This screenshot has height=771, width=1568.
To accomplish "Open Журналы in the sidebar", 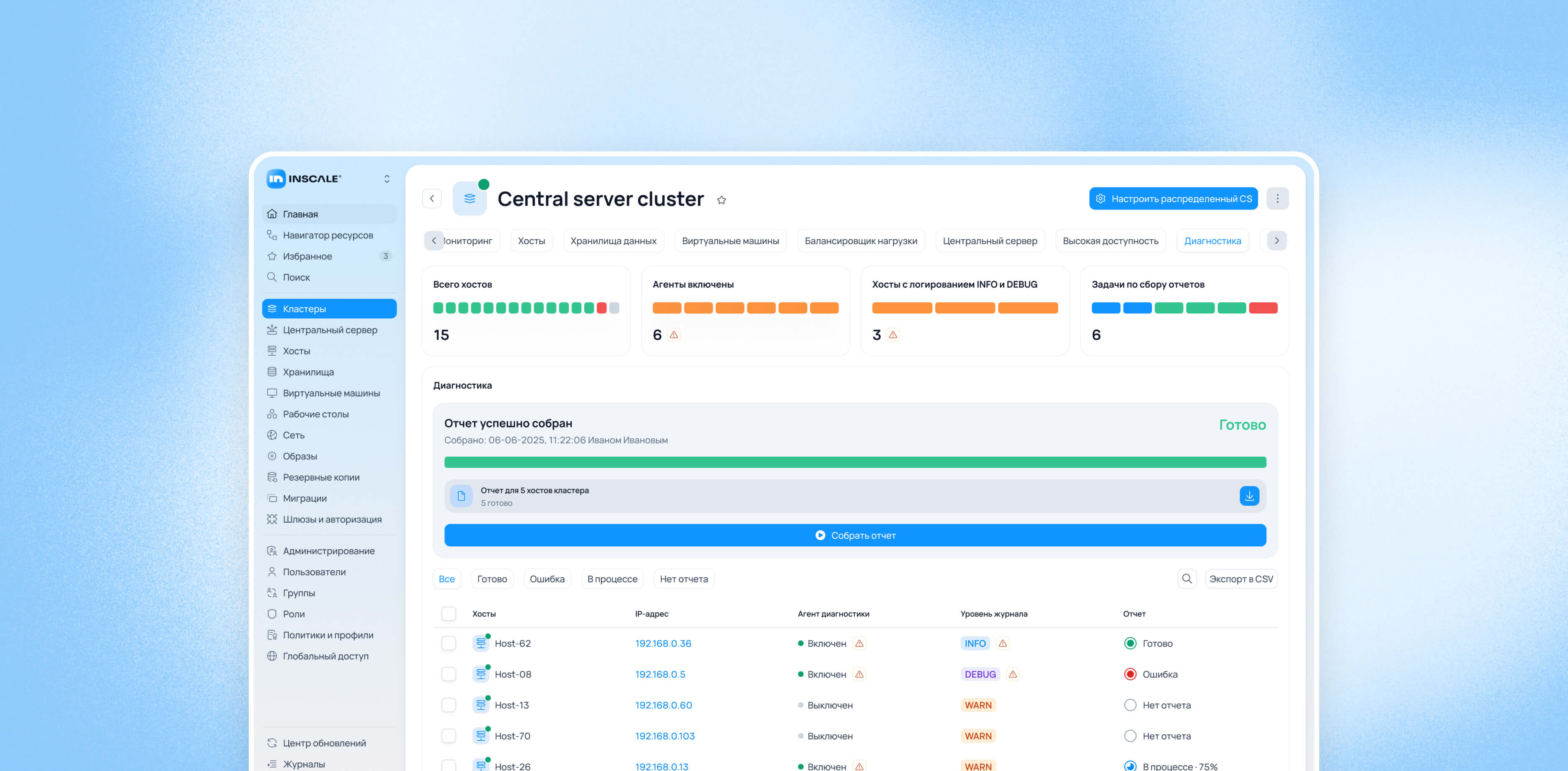I will pyautogui.click(x=303, y=764).
